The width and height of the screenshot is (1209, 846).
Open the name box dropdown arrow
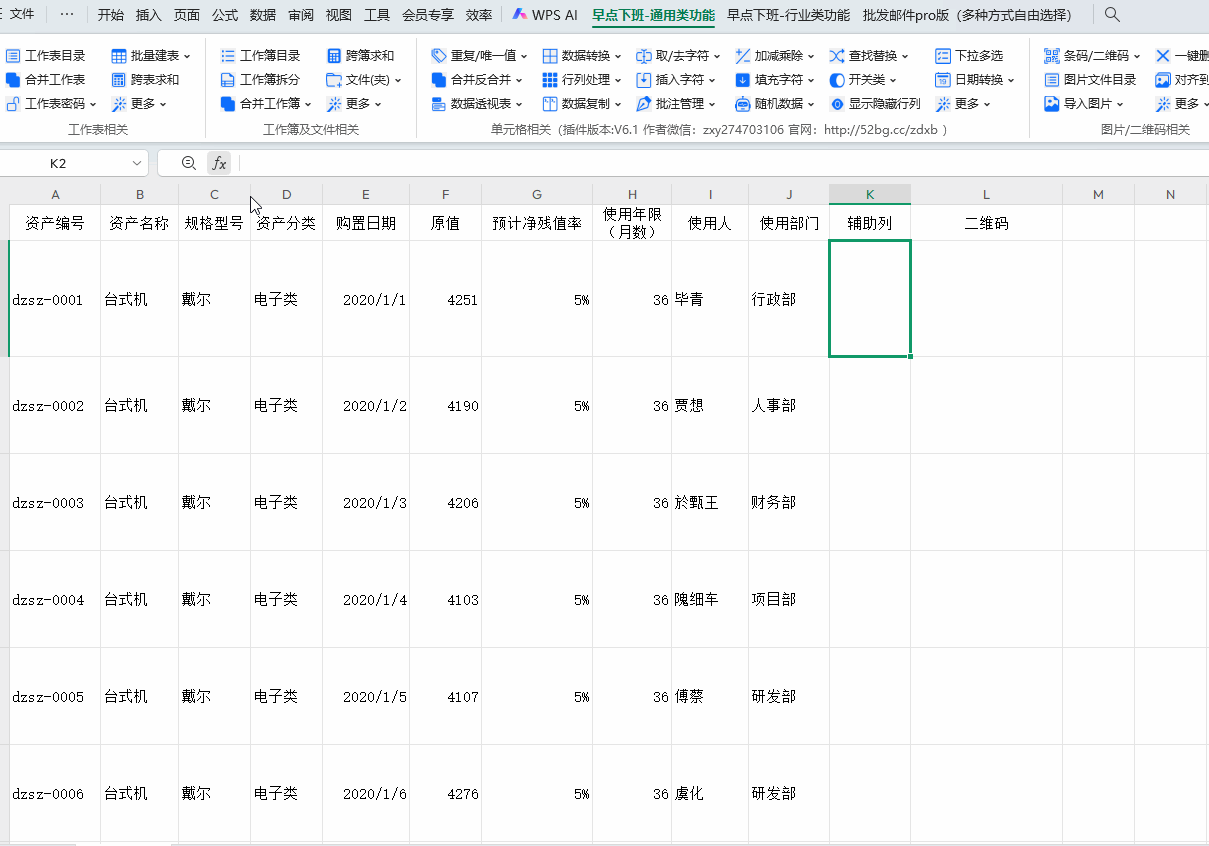pyautogui.click(x=137, y=163)
